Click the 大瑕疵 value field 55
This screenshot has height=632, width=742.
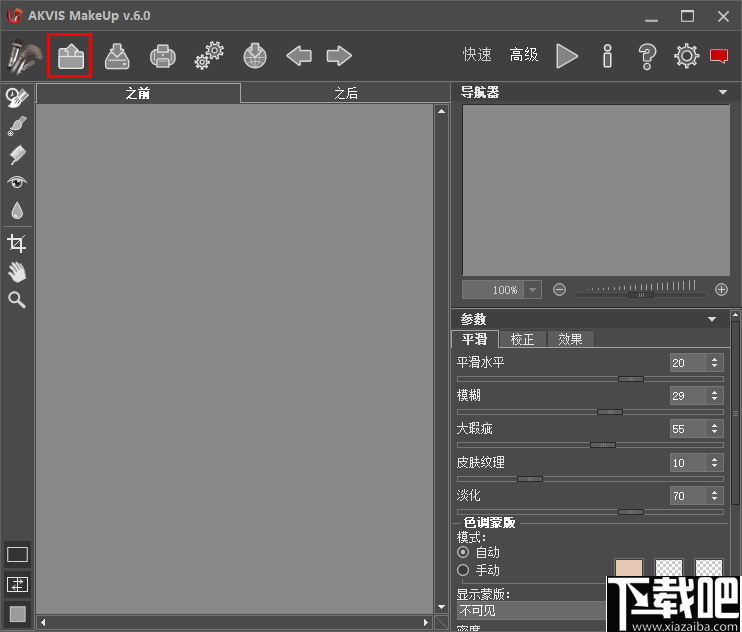click(x=688, y=429)
